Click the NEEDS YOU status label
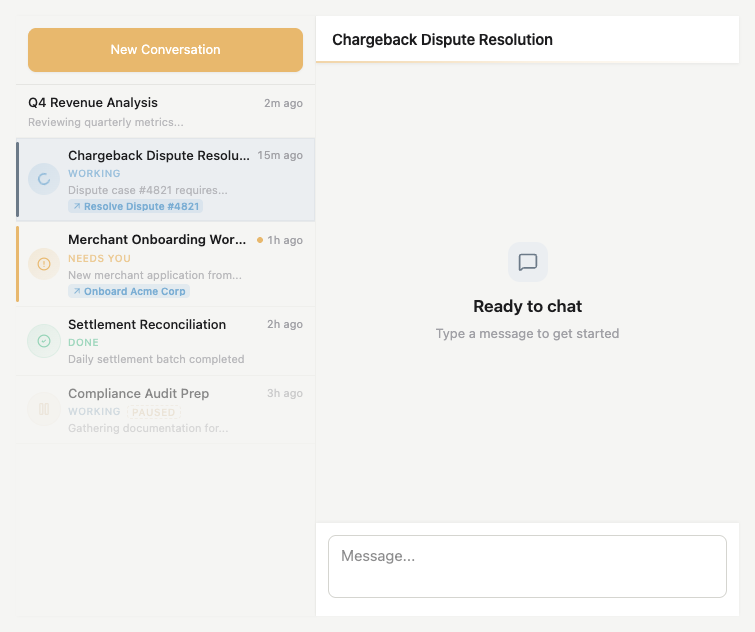The height and width of the screenshot is (632, 755). (x=99, y=259)
